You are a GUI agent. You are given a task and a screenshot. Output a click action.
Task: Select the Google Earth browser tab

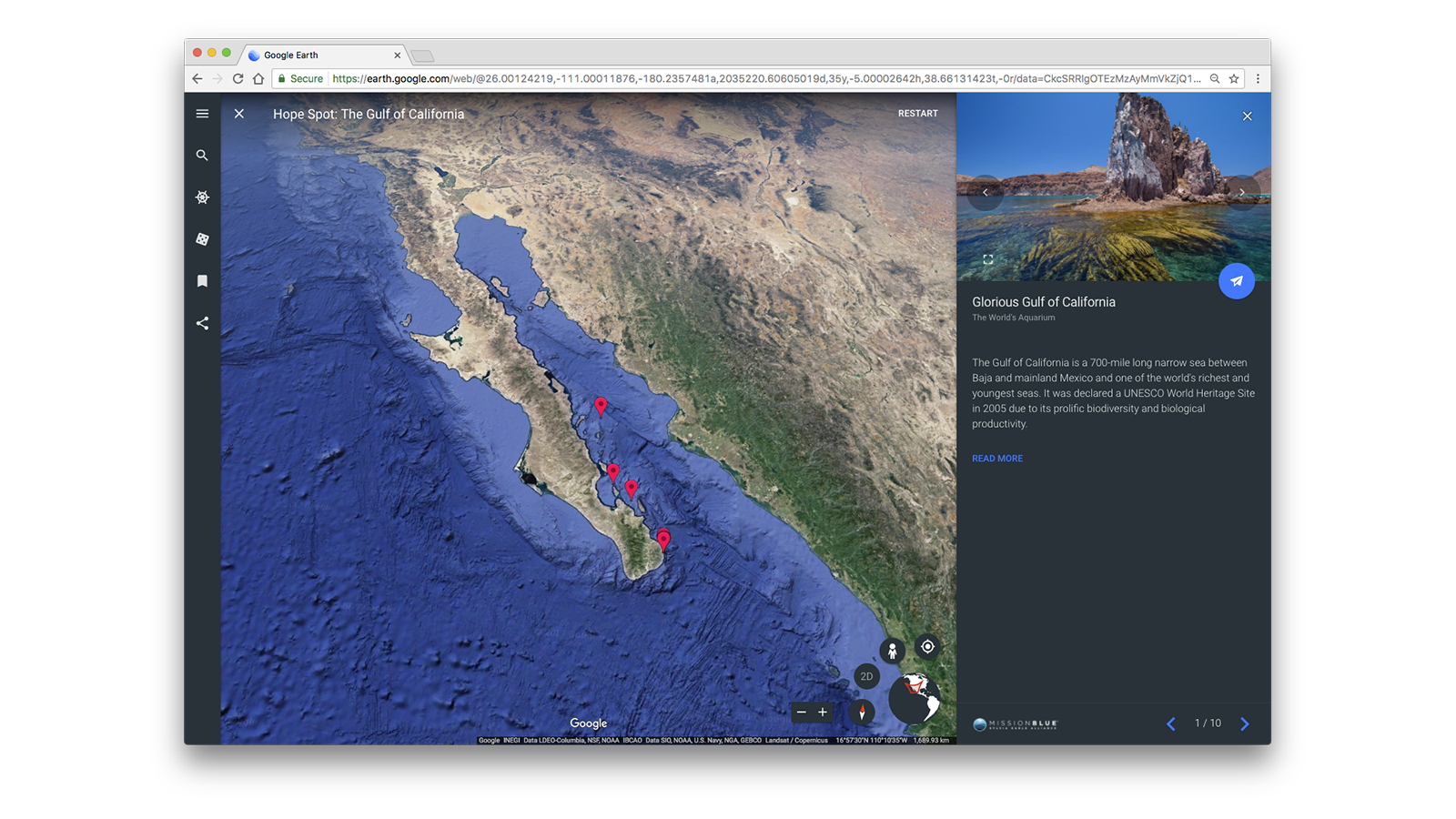[x=324, y=56]
